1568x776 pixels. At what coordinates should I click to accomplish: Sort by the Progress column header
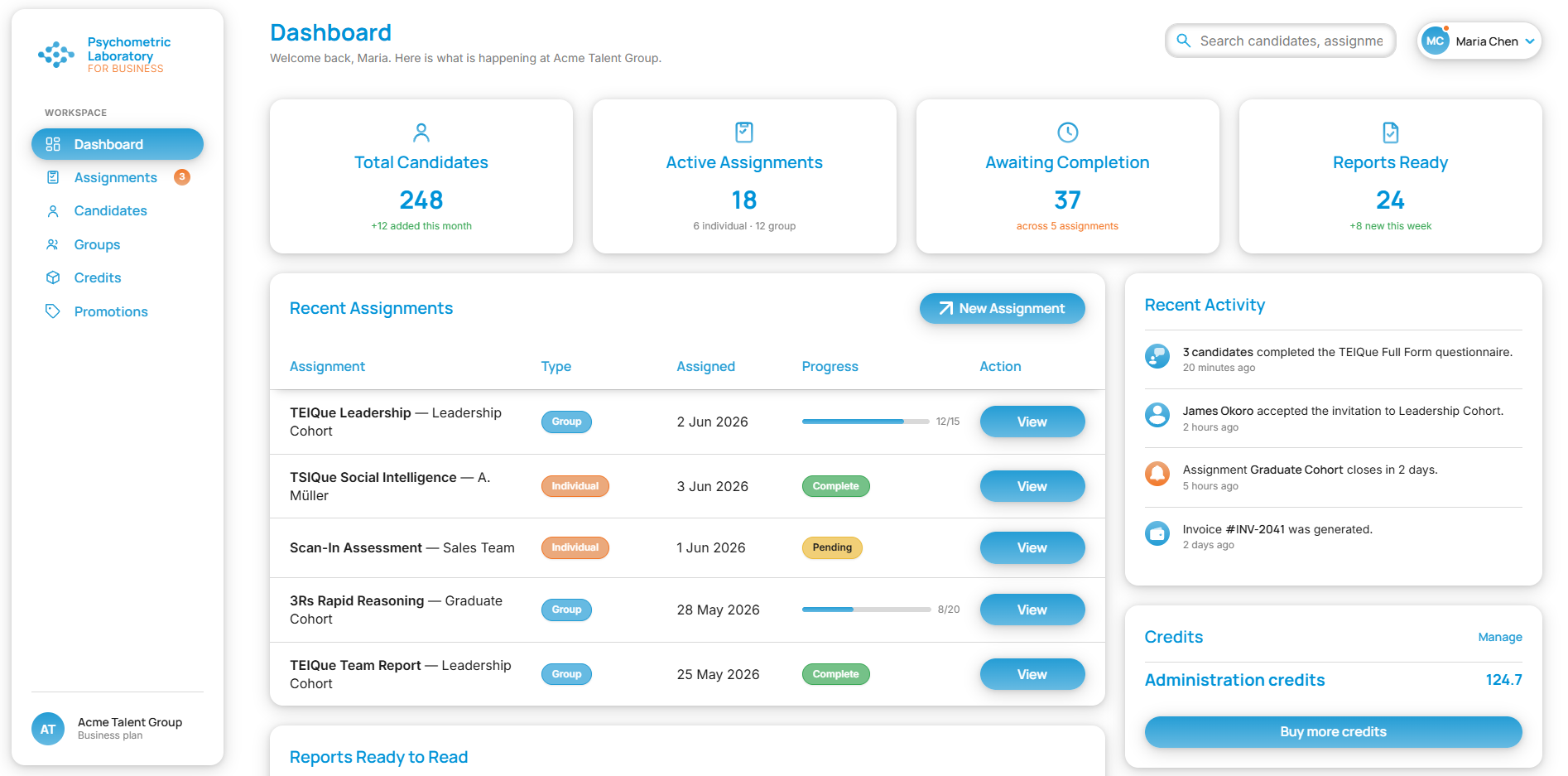point(830,366)
